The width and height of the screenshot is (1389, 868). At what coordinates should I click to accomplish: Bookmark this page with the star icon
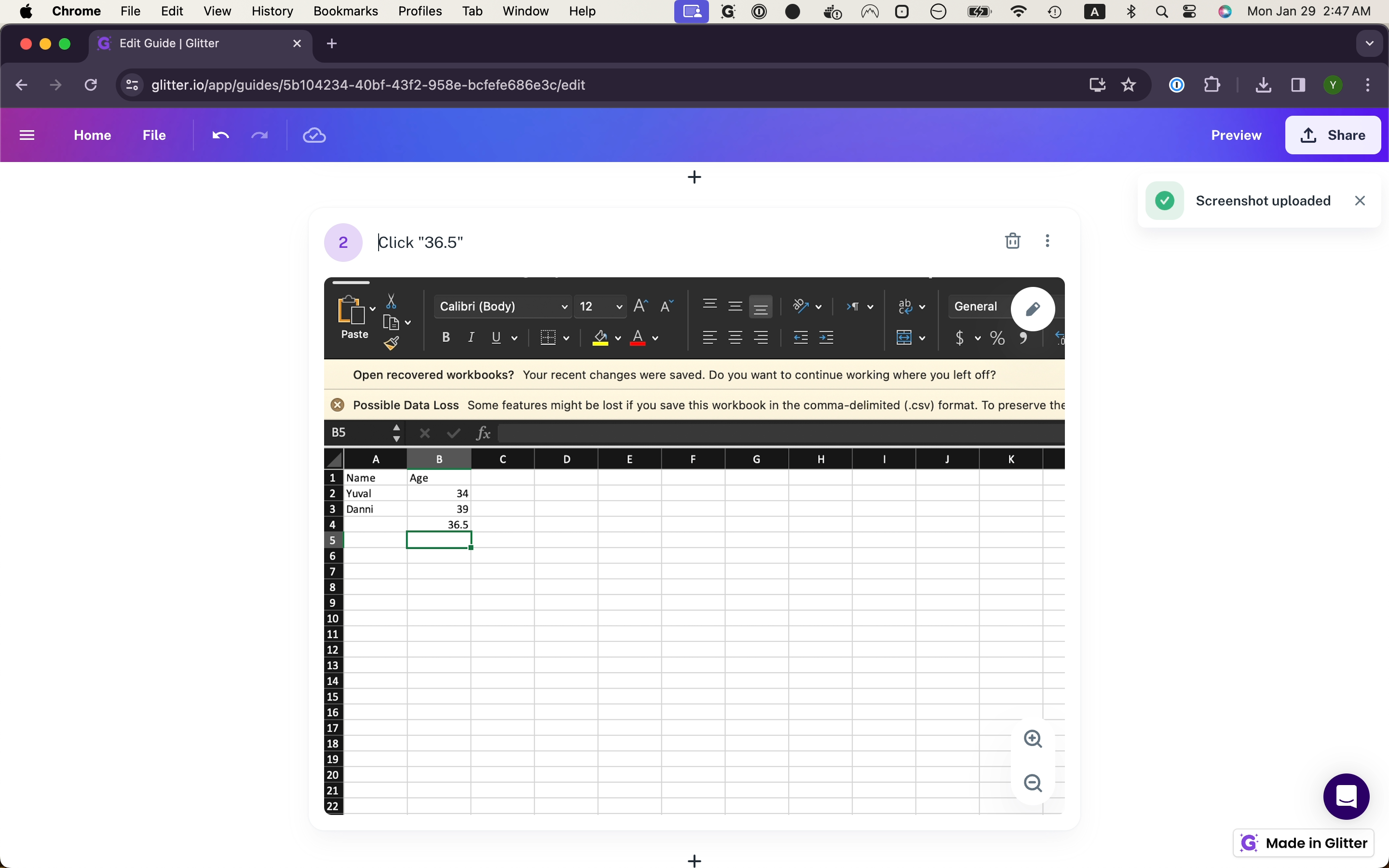click(1129, 85)
